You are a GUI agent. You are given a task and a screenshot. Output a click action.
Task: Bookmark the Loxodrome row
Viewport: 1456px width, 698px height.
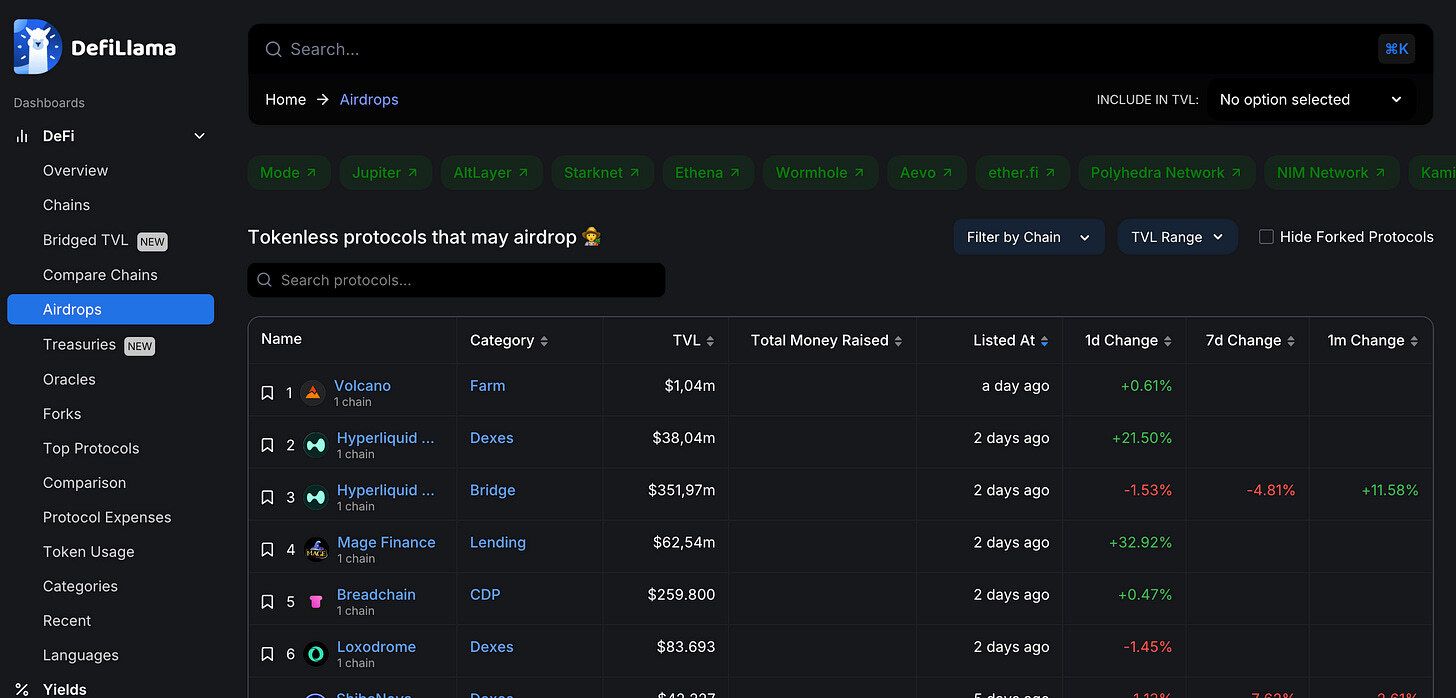pos(267,654)
